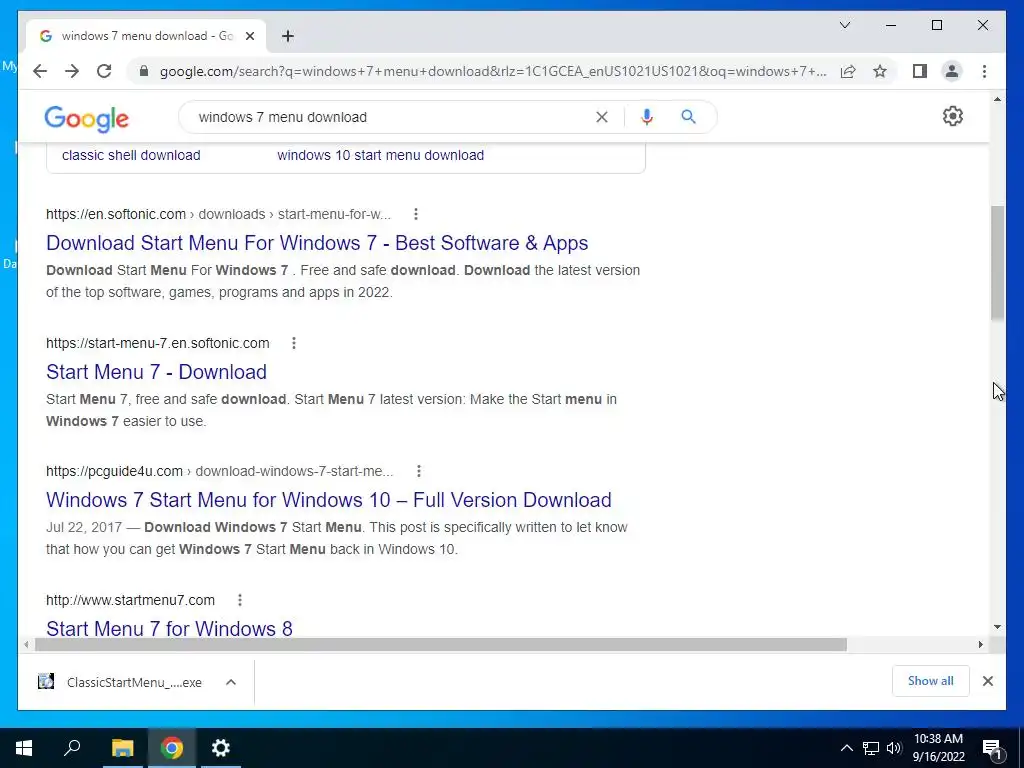Click the https://pcguide4u.com URL text
The width and height of the screenshot is (1024, 768).
pyautogui.click(x=114, y=471)
